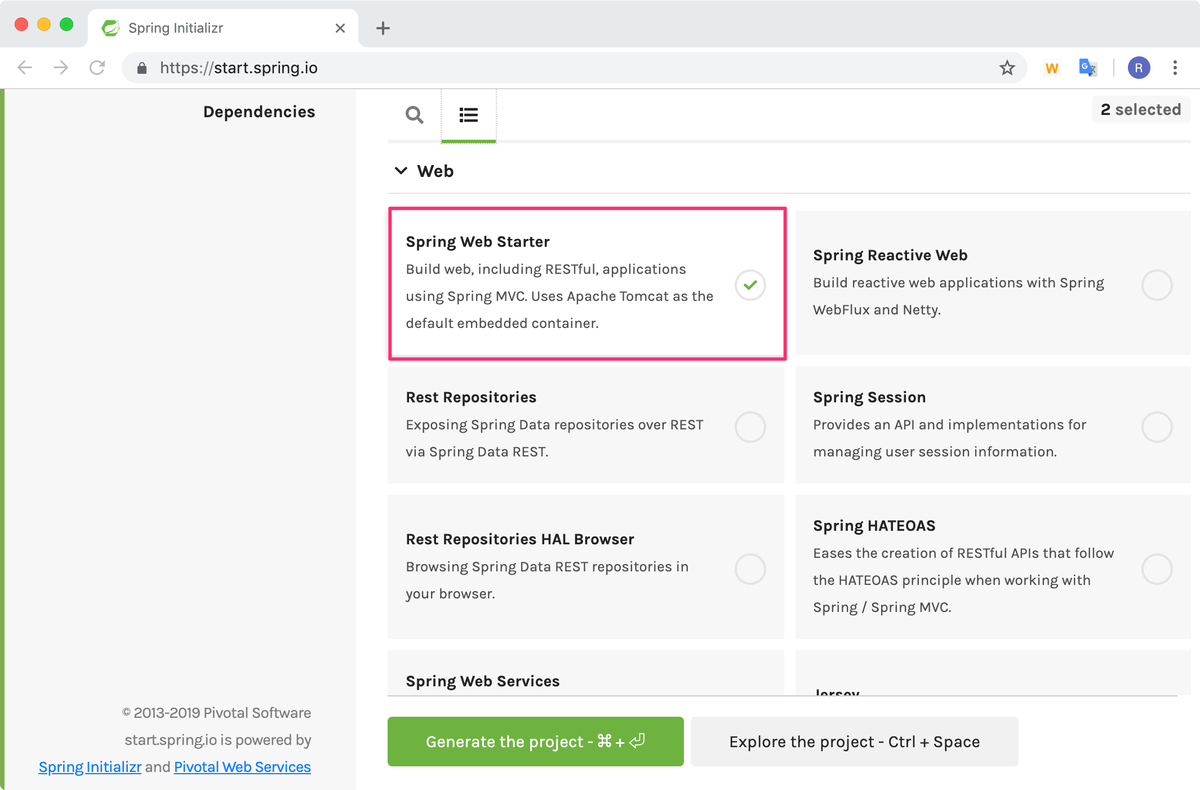Open the R profile avatar
1200x790 pixels.
pyautogui.click(x=1139, y=68)
